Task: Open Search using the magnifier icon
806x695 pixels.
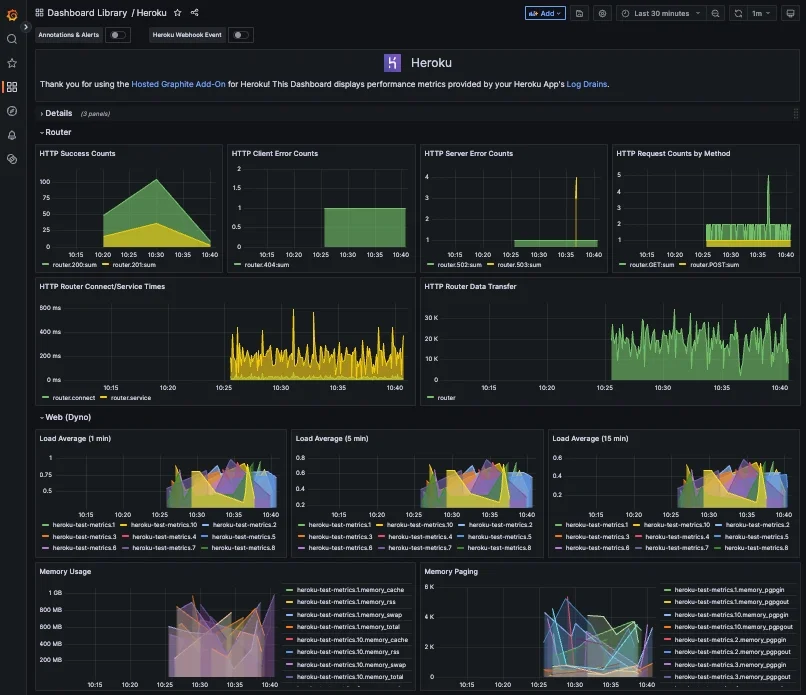Action: click(x=13, y=38)
